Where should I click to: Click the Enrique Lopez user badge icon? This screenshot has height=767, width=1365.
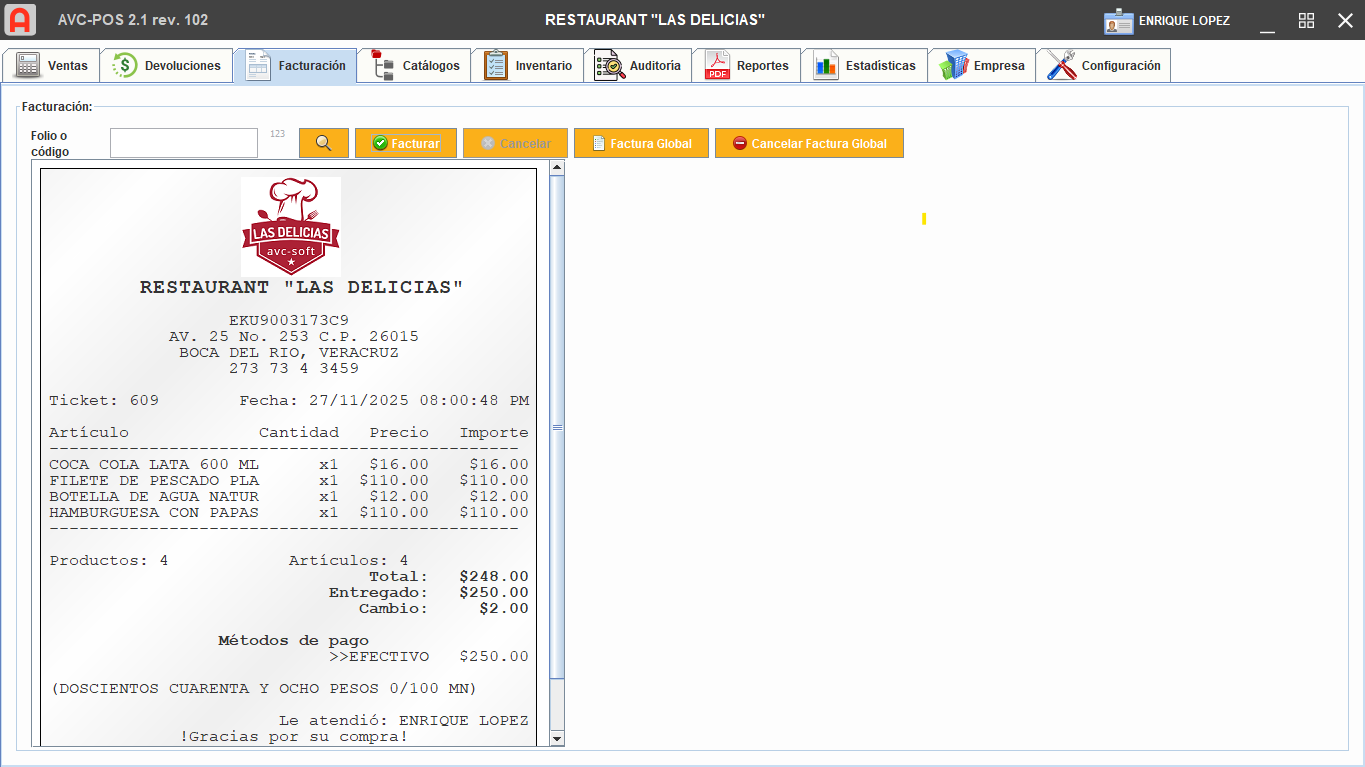(1118, 21)
